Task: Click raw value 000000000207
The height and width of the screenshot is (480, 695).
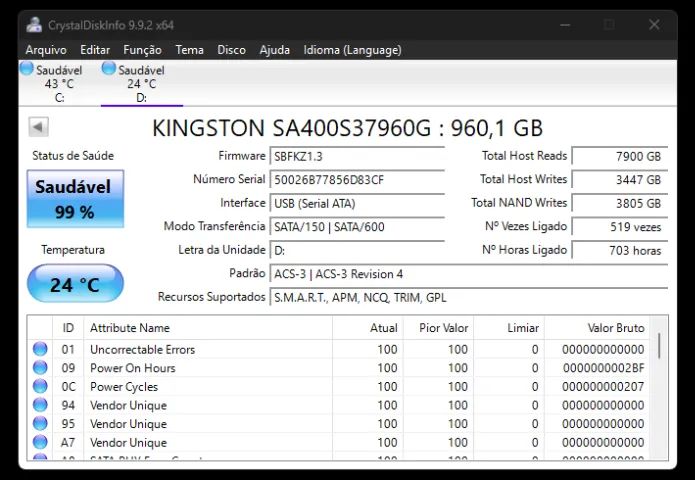Action: [x=603, y=386]
